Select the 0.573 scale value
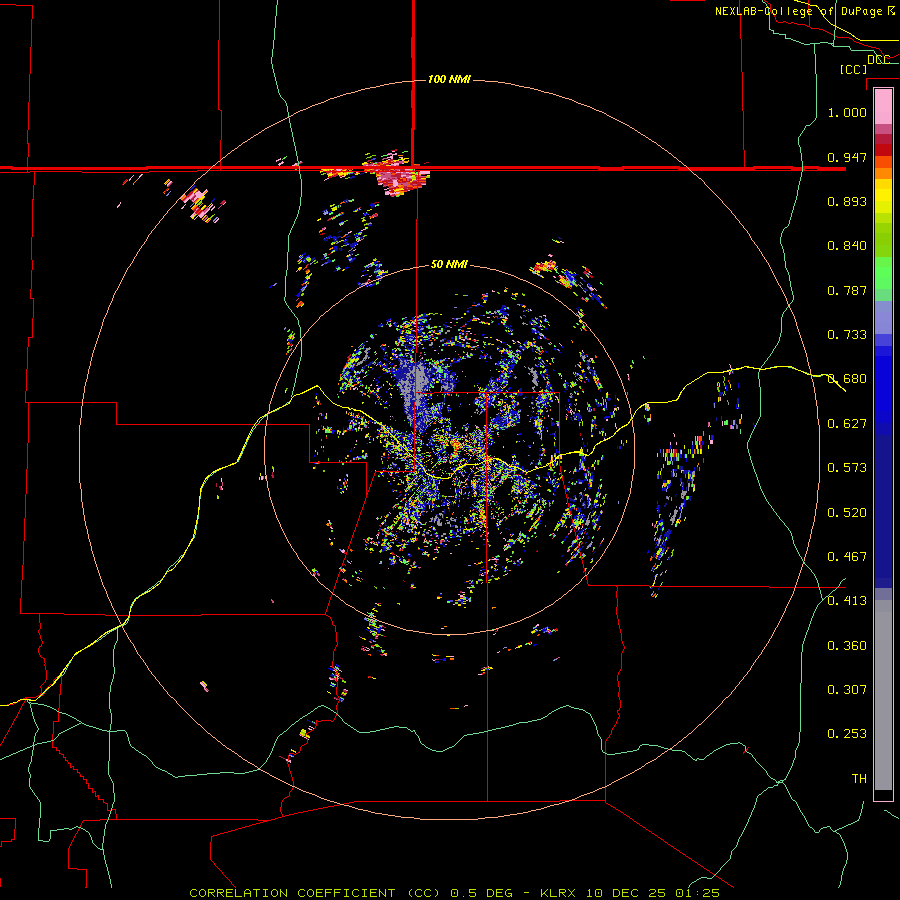 coord(847,468)
